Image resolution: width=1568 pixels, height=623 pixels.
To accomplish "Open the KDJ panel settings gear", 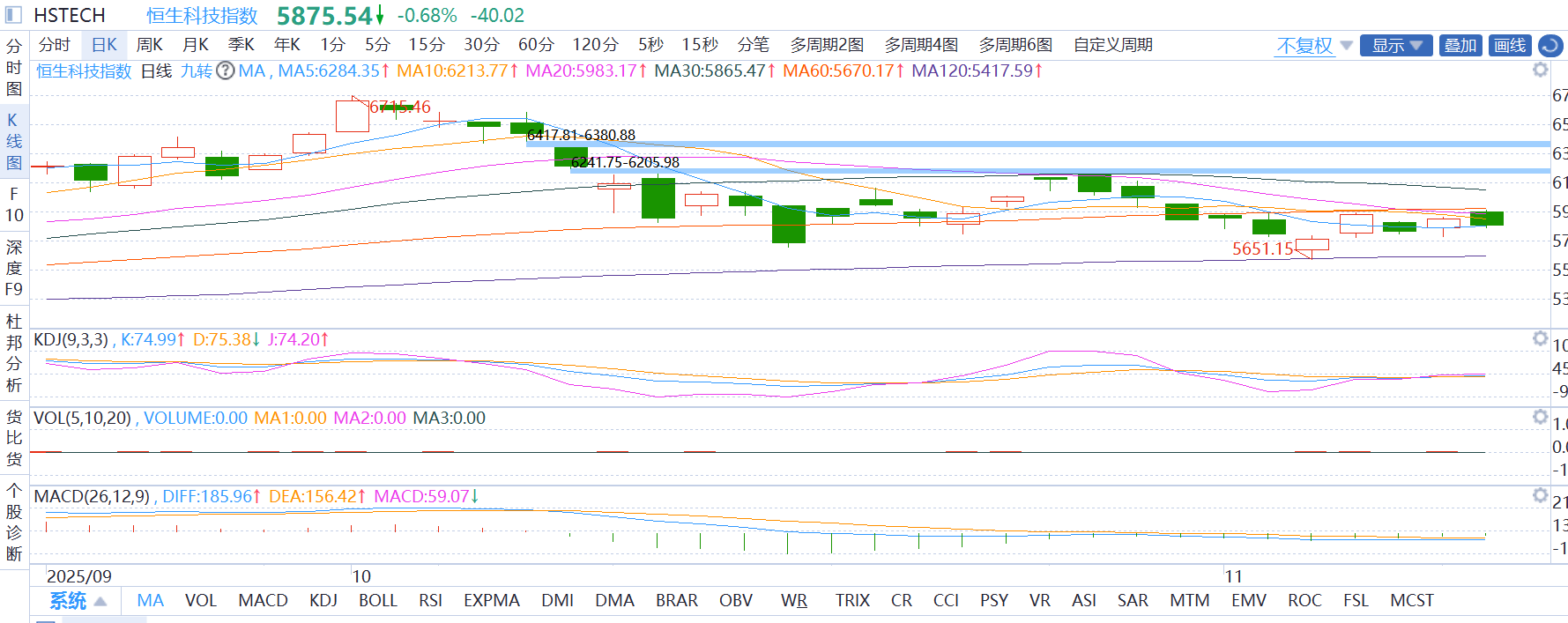I will tap(1540, 338).
